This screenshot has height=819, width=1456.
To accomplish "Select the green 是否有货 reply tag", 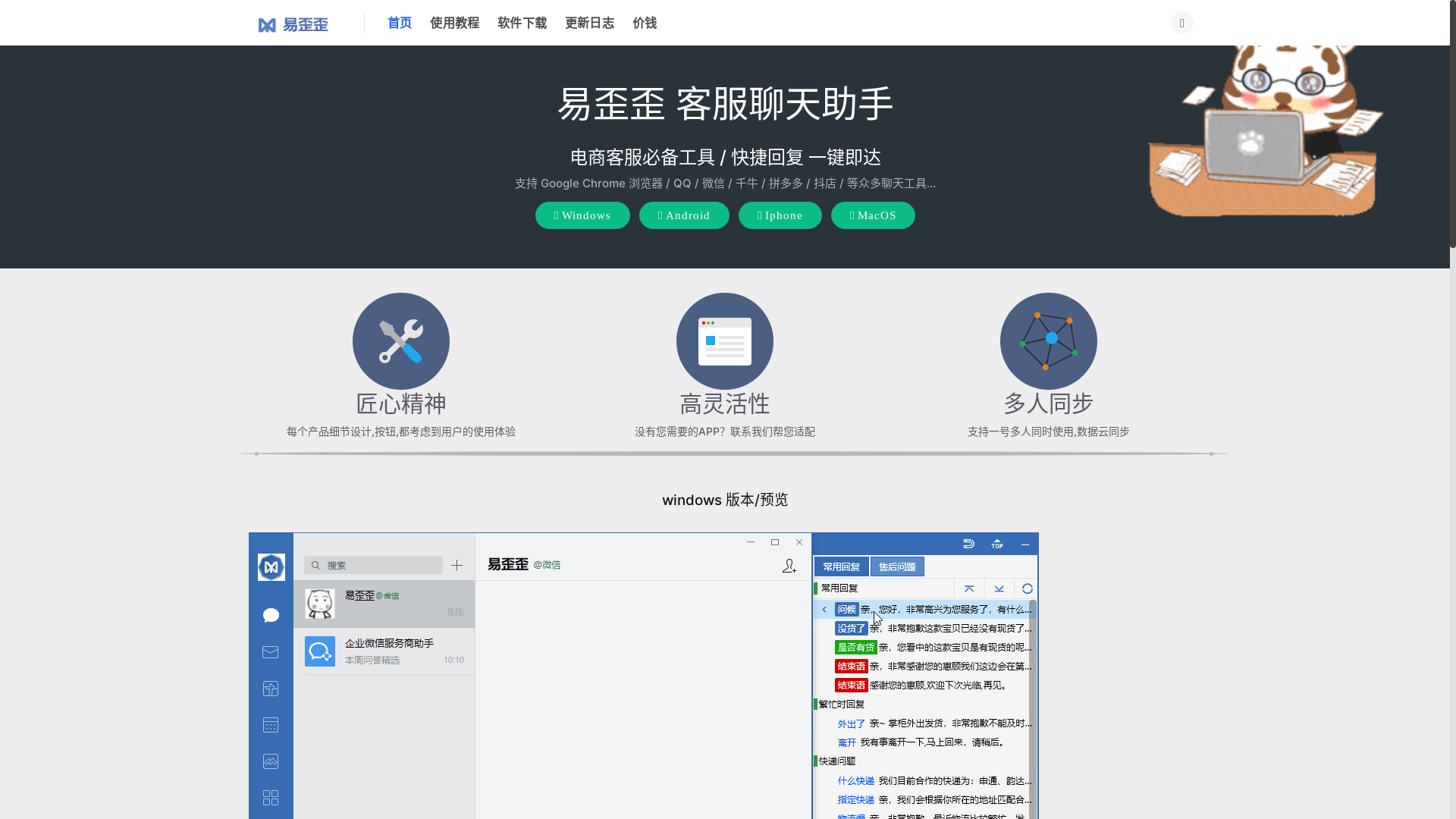I will click(855, 648).
